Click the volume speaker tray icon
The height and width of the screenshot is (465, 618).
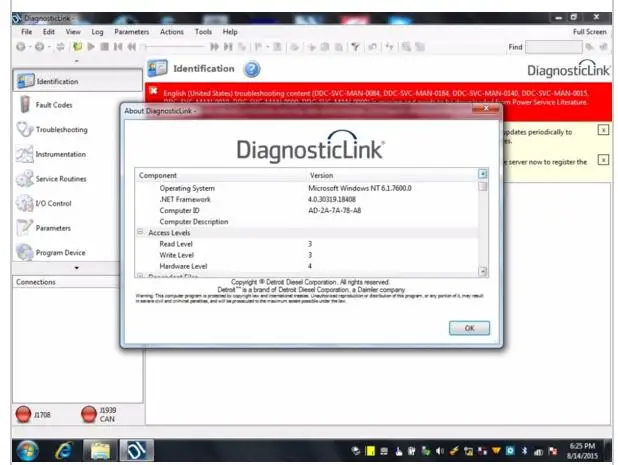pos(440,451)
